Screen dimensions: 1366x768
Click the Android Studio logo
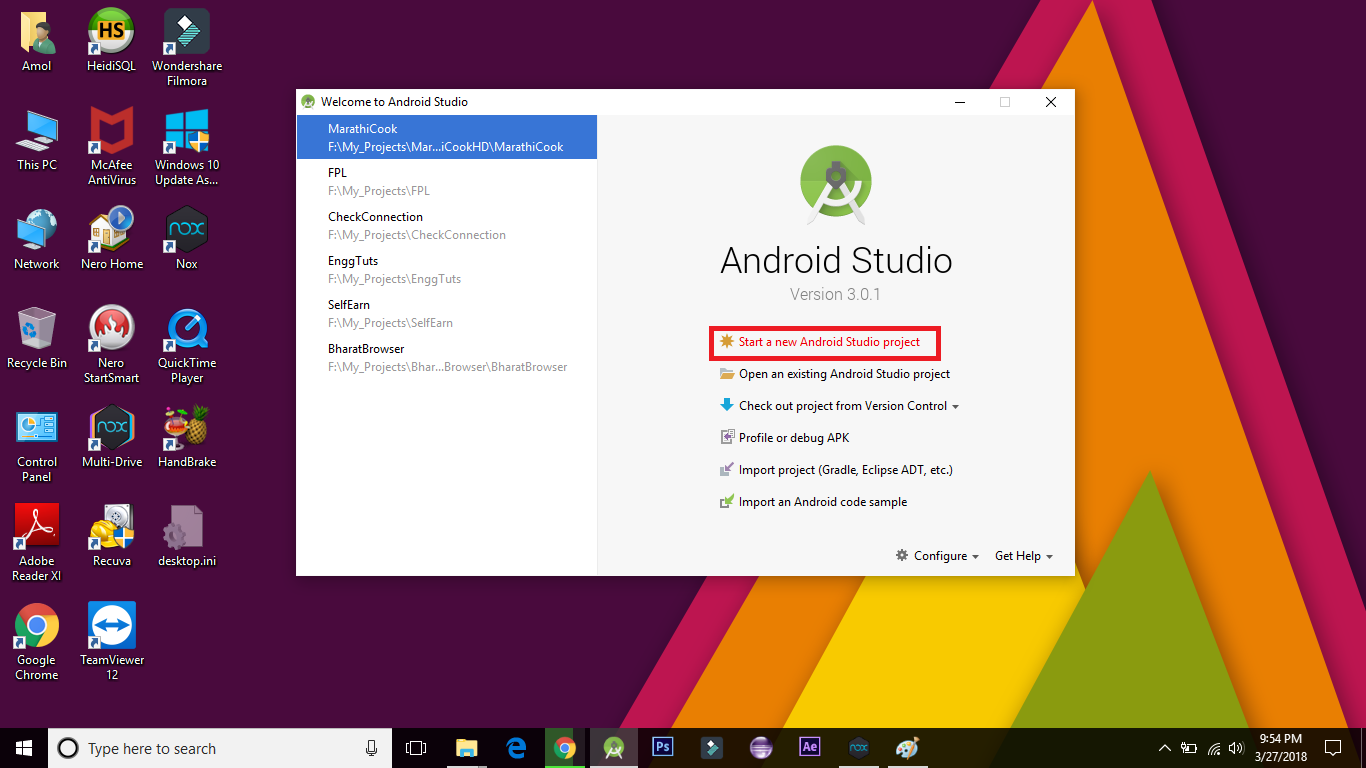click(836, 183)
